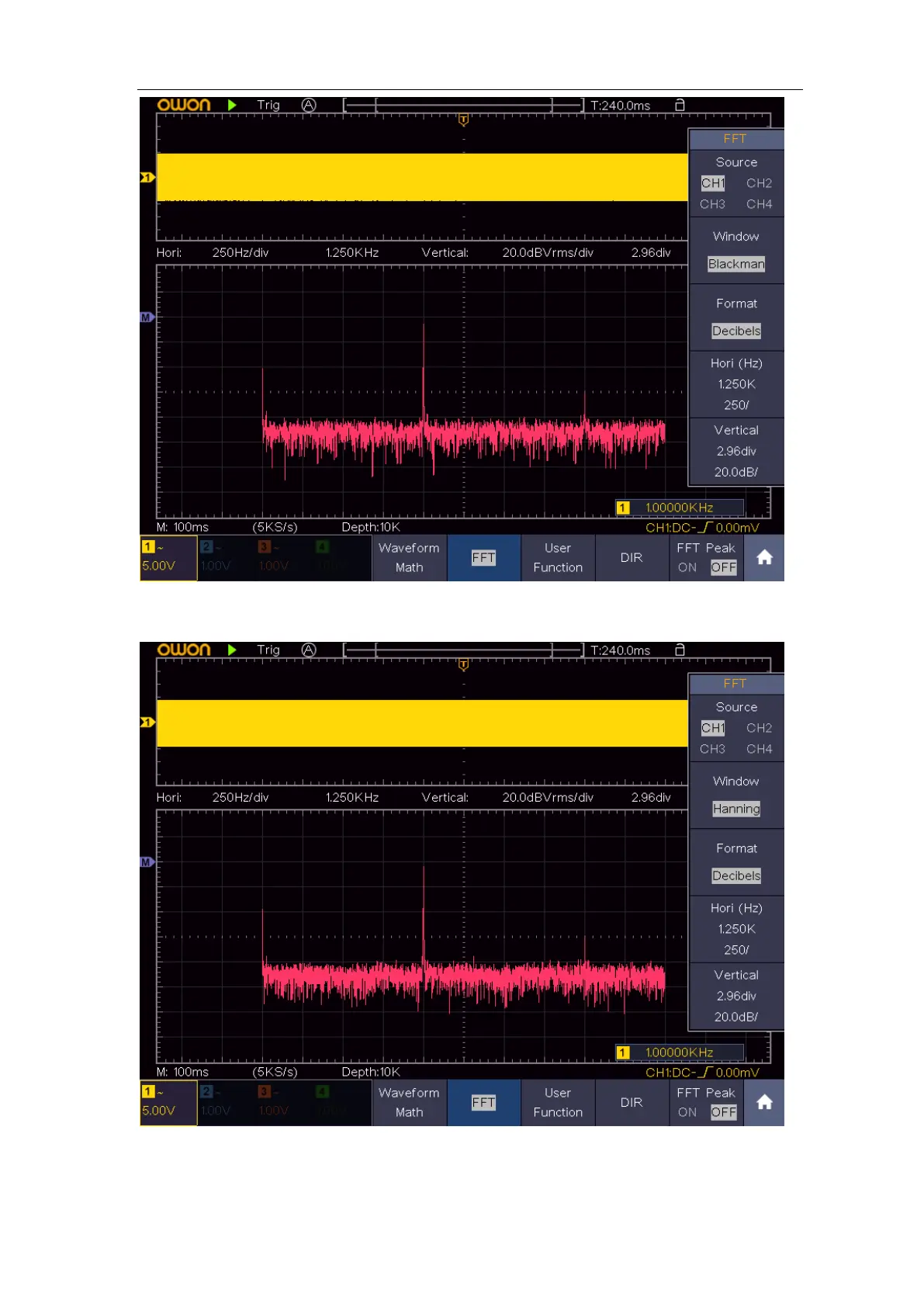Viewport: 924px width, 1307px height.
Task: Choose CH3 as FFT source, Blackman screenshot
Action: coord(712,204)
